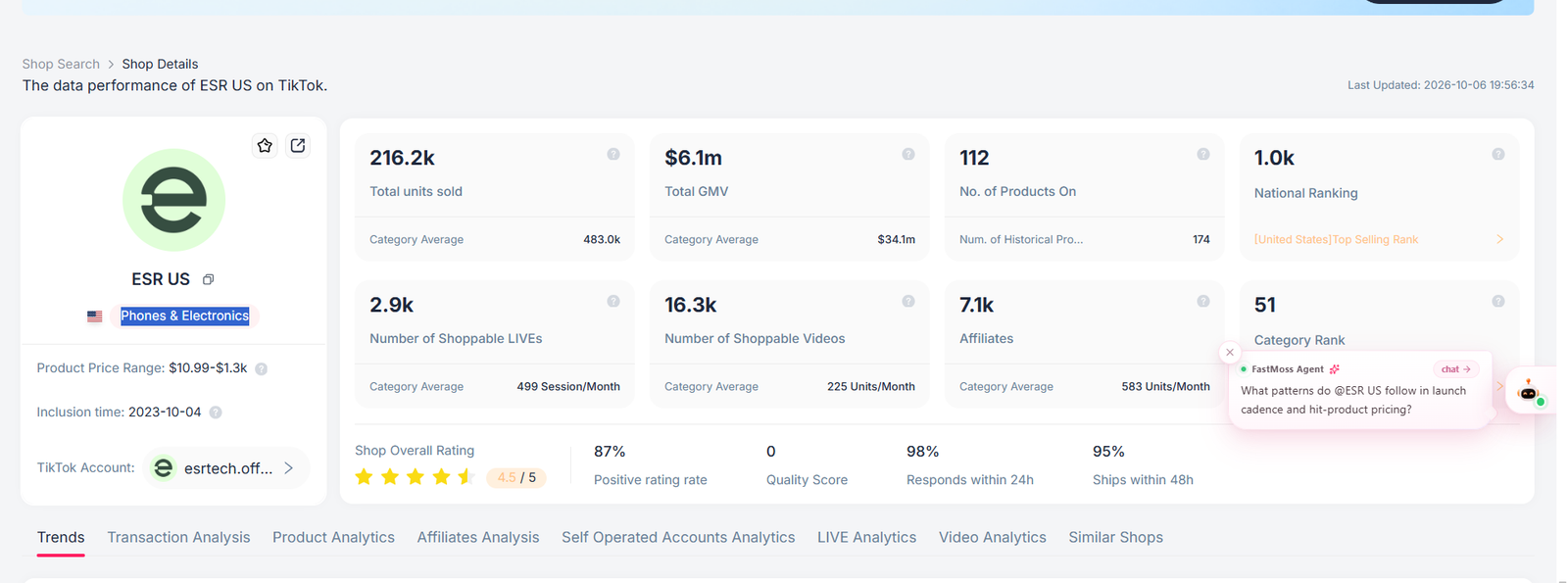Viewport: 1568px width, 583px height.
Task: Open the Similar Shops tab
Action: point(1115,537)
